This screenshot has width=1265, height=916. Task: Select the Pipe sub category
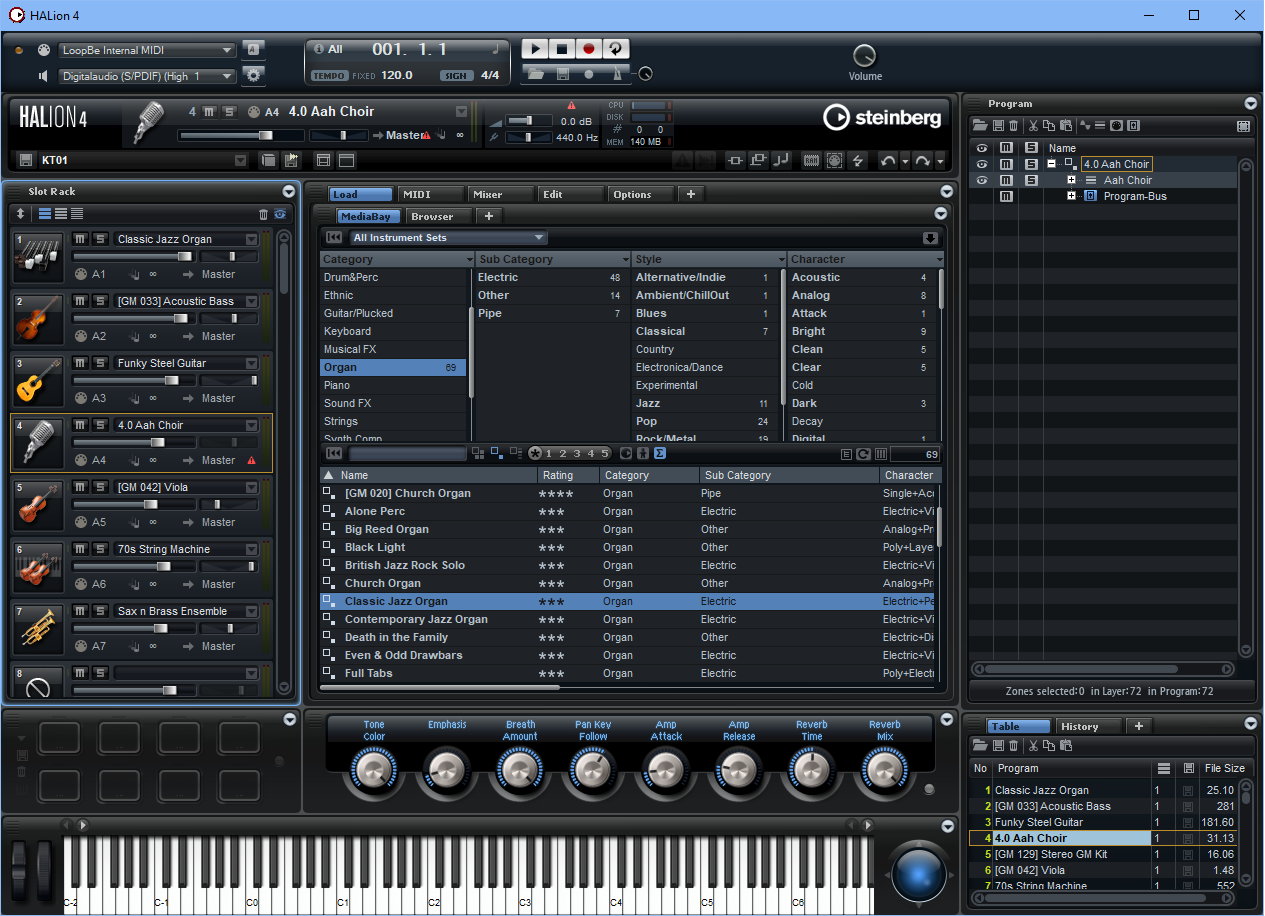pyautogui.click(x=550, y=313)
